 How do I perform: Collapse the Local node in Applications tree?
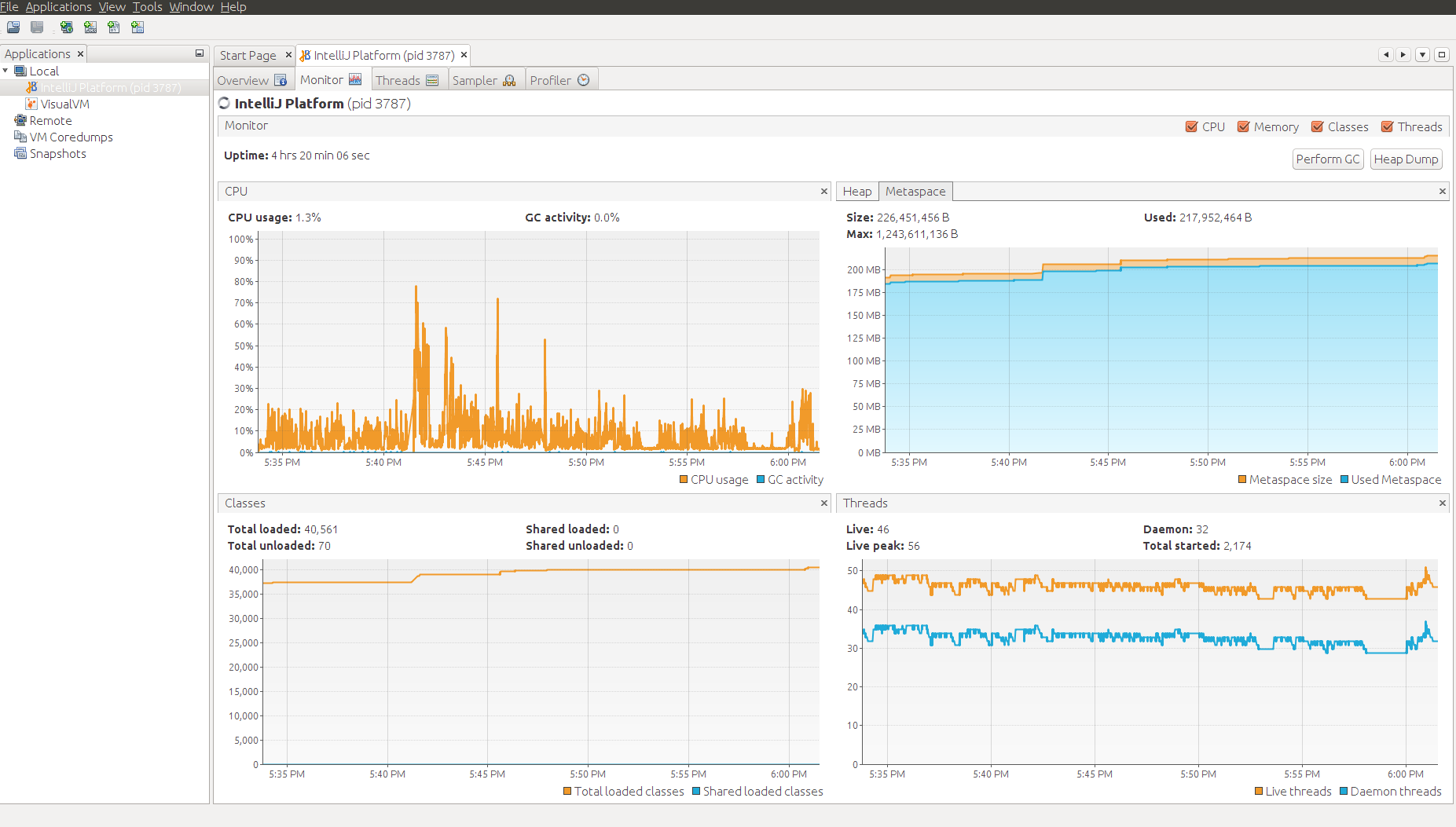(6, 71)
